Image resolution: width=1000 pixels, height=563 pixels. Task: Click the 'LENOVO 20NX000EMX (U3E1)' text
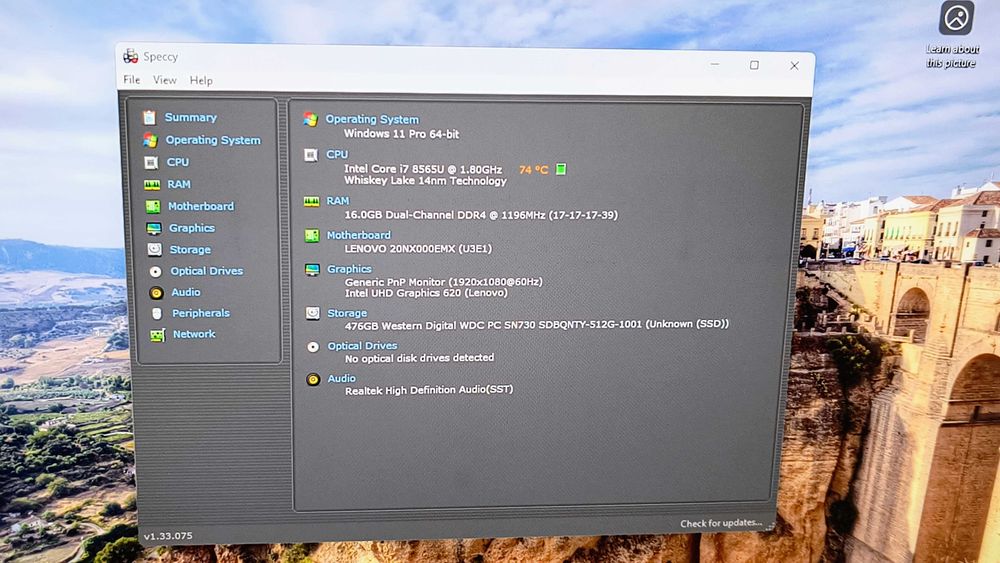point(418,249)
